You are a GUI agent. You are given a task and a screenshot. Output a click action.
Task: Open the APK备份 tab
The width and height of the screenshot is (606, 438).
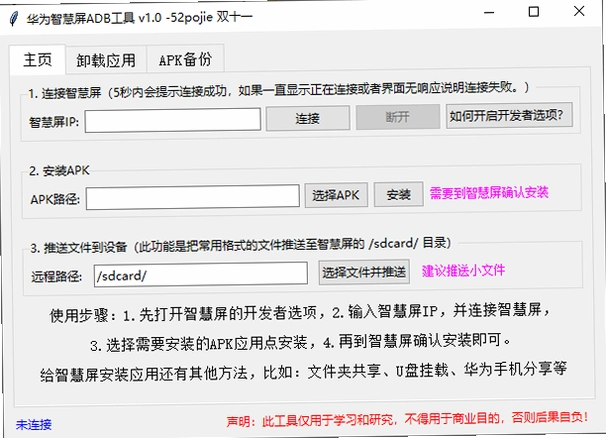click(x=185, y=59)
